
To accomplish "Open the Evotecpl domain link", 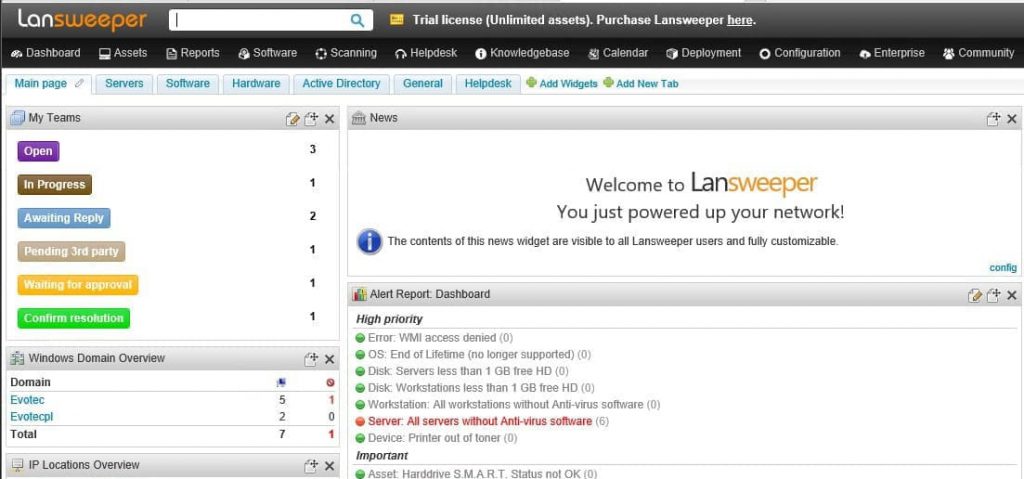I will [x=31, y=417].
